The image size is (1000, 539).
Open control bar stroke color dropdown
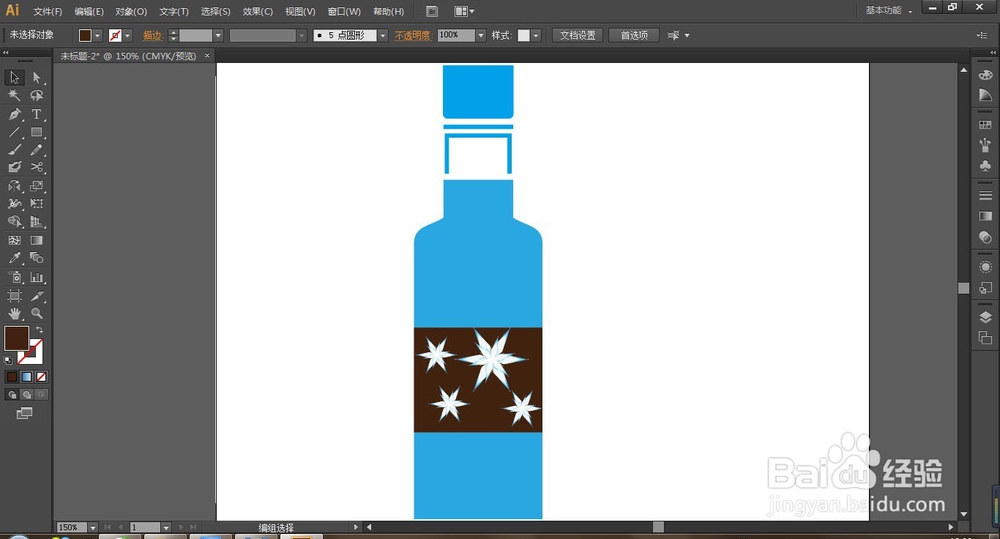pyautogui.click(x=128, y=36)
